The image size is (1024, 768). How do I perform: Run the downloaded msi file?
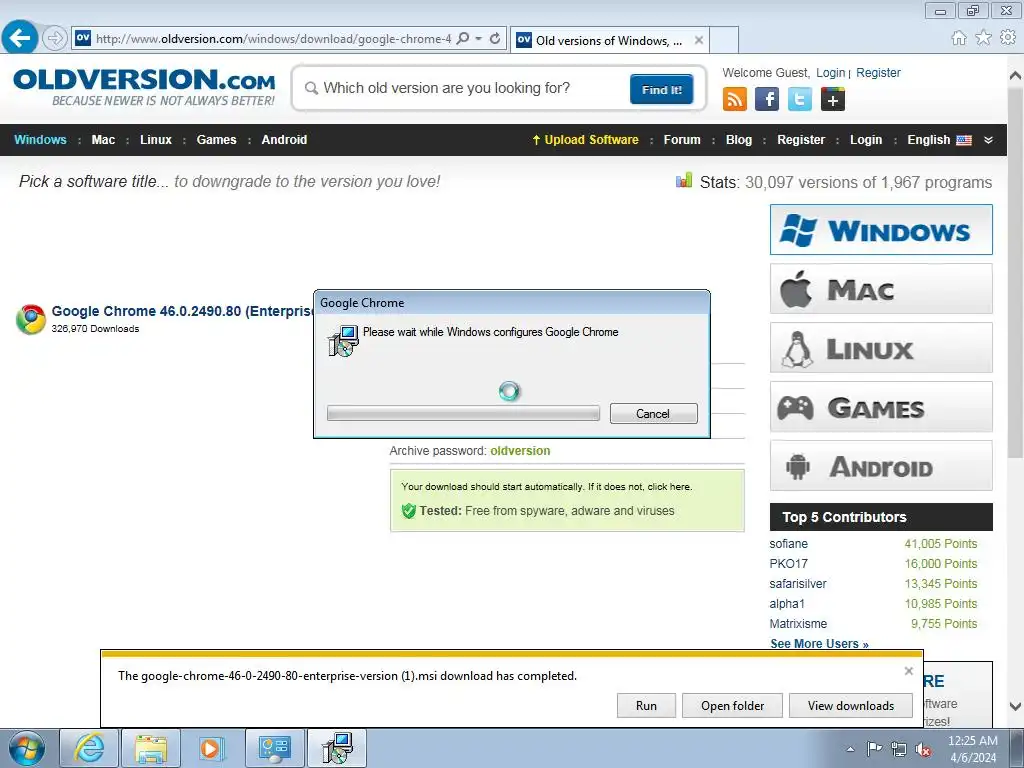(647, 705)
